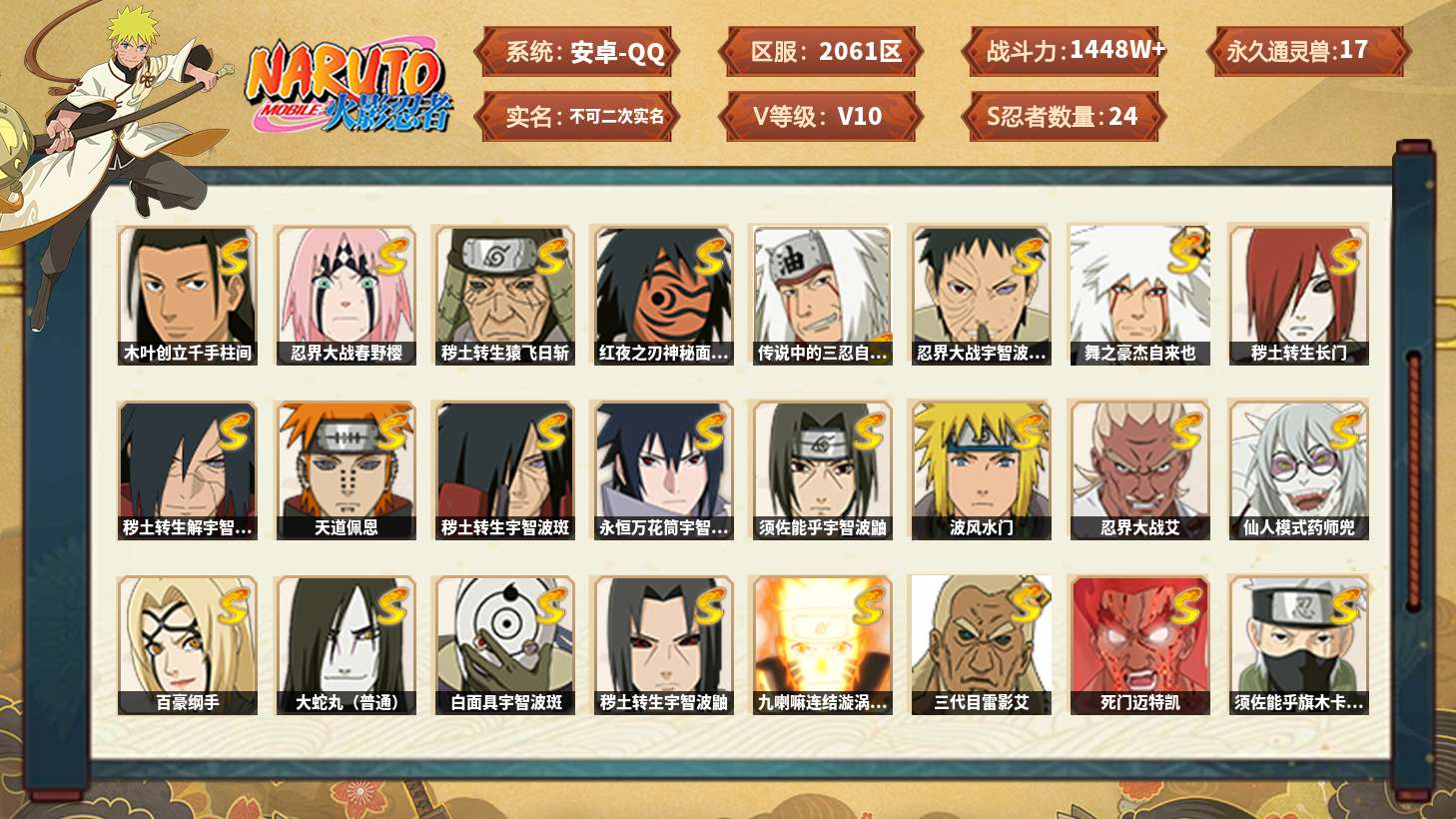Click the 秽土转生长门 ninja card
1456x819 pixels.
1298,295
